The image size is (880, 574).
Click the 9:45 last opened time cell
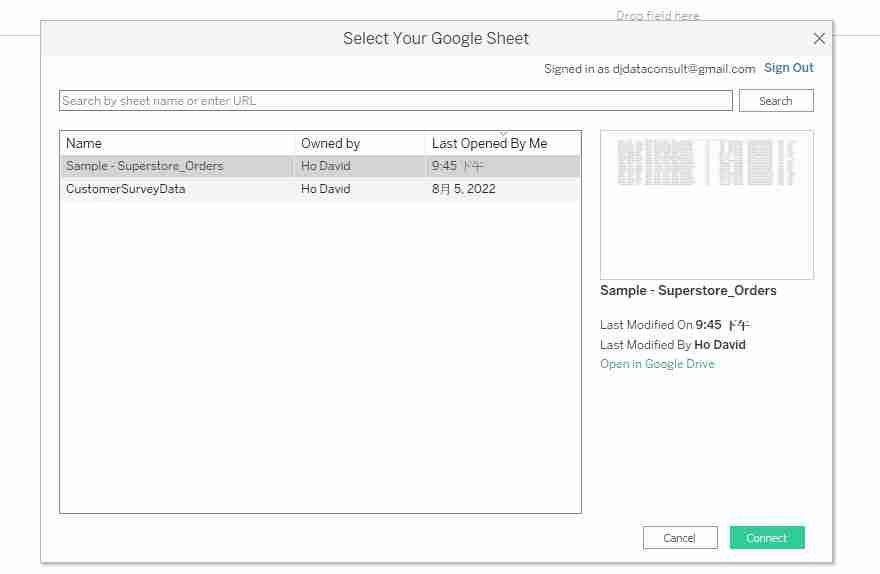click(457, 166)
